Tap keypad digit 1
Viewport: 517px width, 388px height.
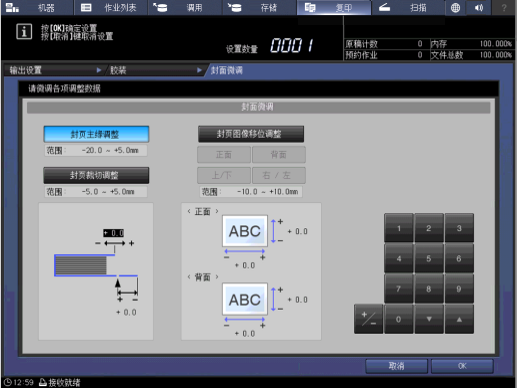pyautogui.click(x=399, y=228)
